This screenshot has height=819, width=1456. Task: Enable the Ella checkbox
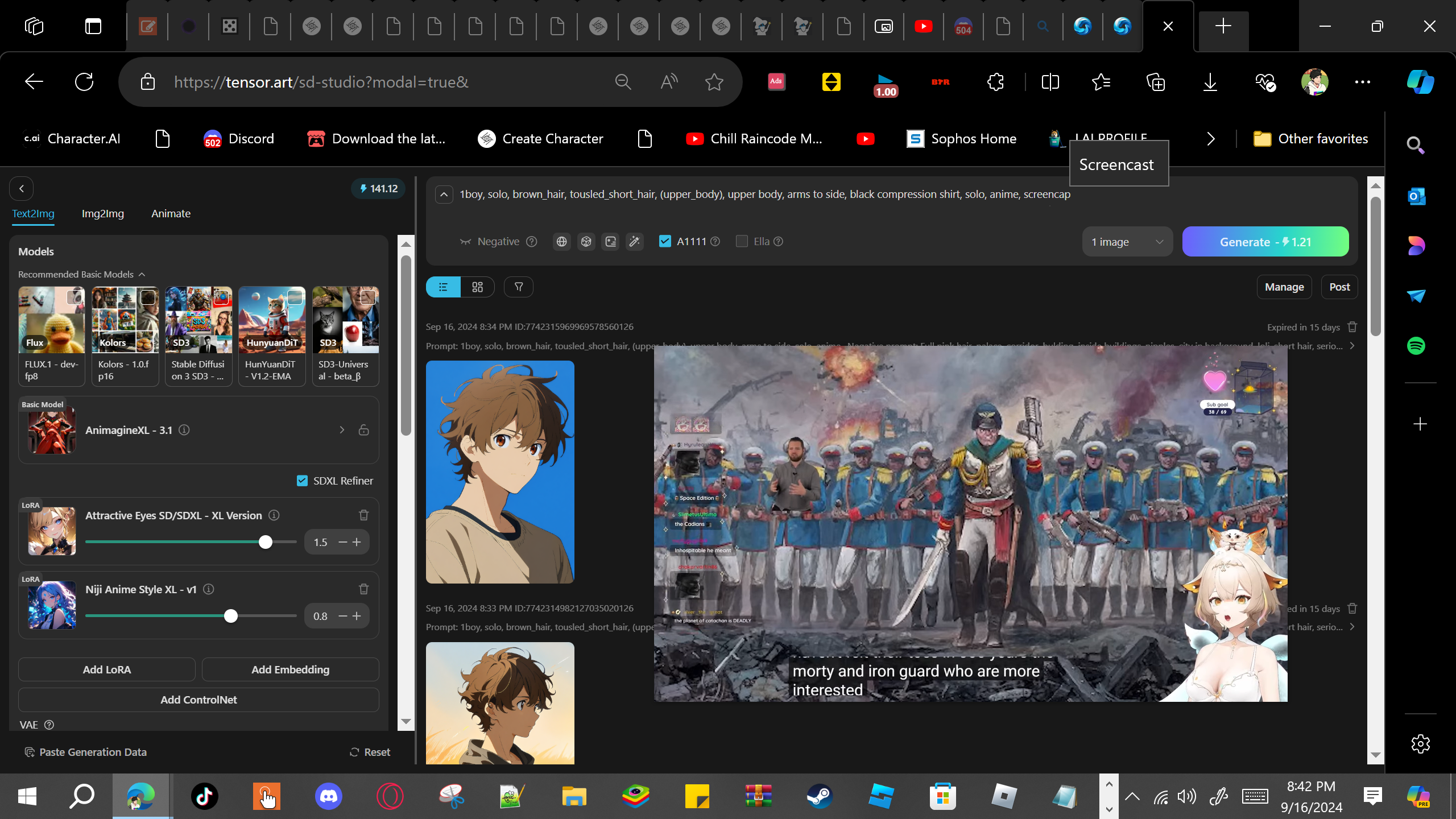pos(742,241)
